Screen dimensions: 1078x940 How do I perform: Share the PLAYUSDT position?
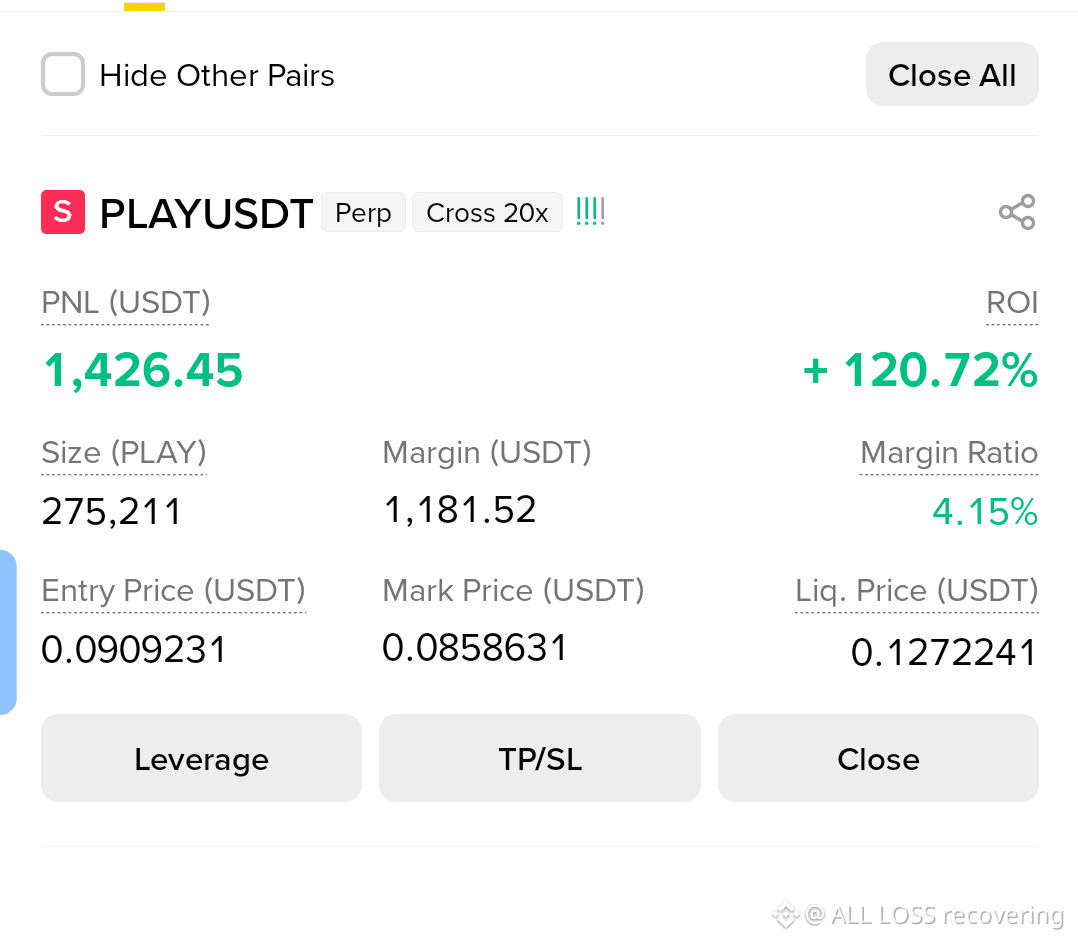pos(1017,212)
